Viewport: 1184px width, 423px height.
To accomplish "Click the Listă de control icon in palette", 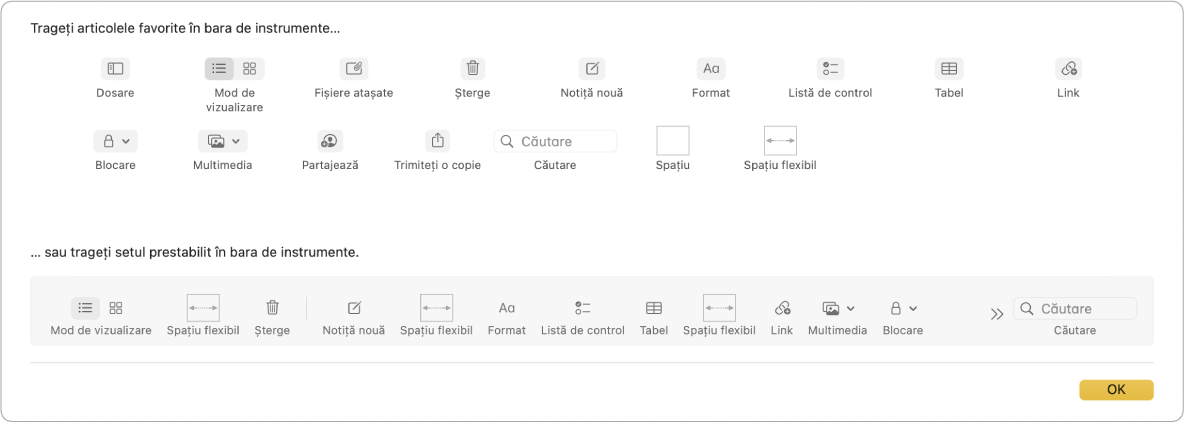I will (x=830, y=69).
